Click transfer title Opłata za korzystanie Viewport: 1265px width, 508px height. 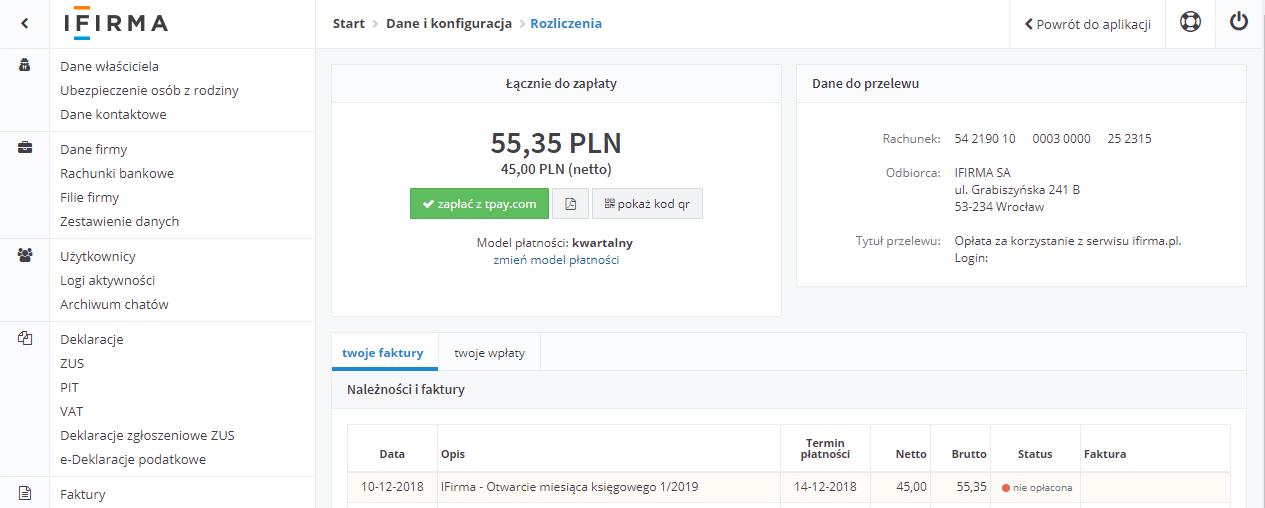click(1068, 241)
